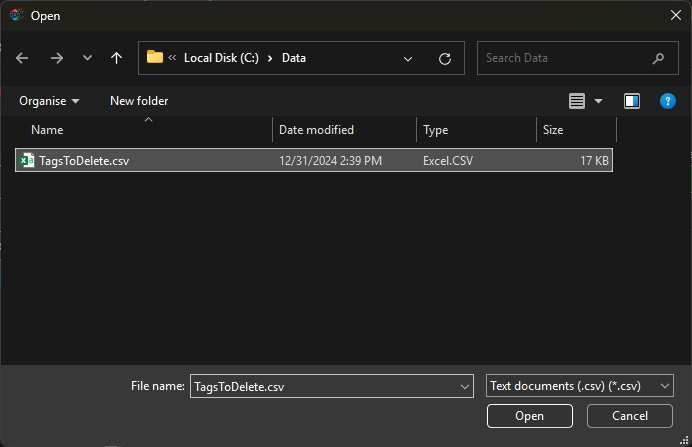Expand the address bar history dropdown
Screen dimensions: 692x447
tap(408, 58)
